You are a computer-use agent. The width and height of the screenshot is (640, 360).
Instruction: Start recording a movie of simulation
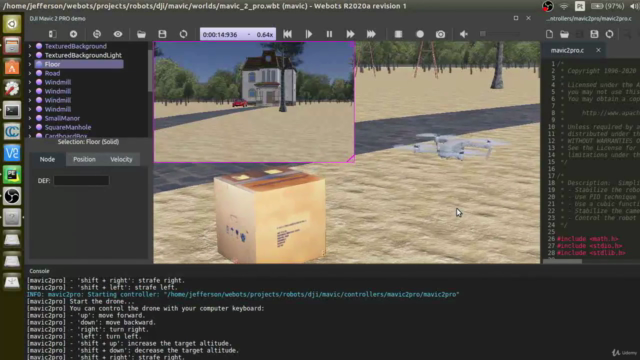pyautogui.click(x=420, y=34)
